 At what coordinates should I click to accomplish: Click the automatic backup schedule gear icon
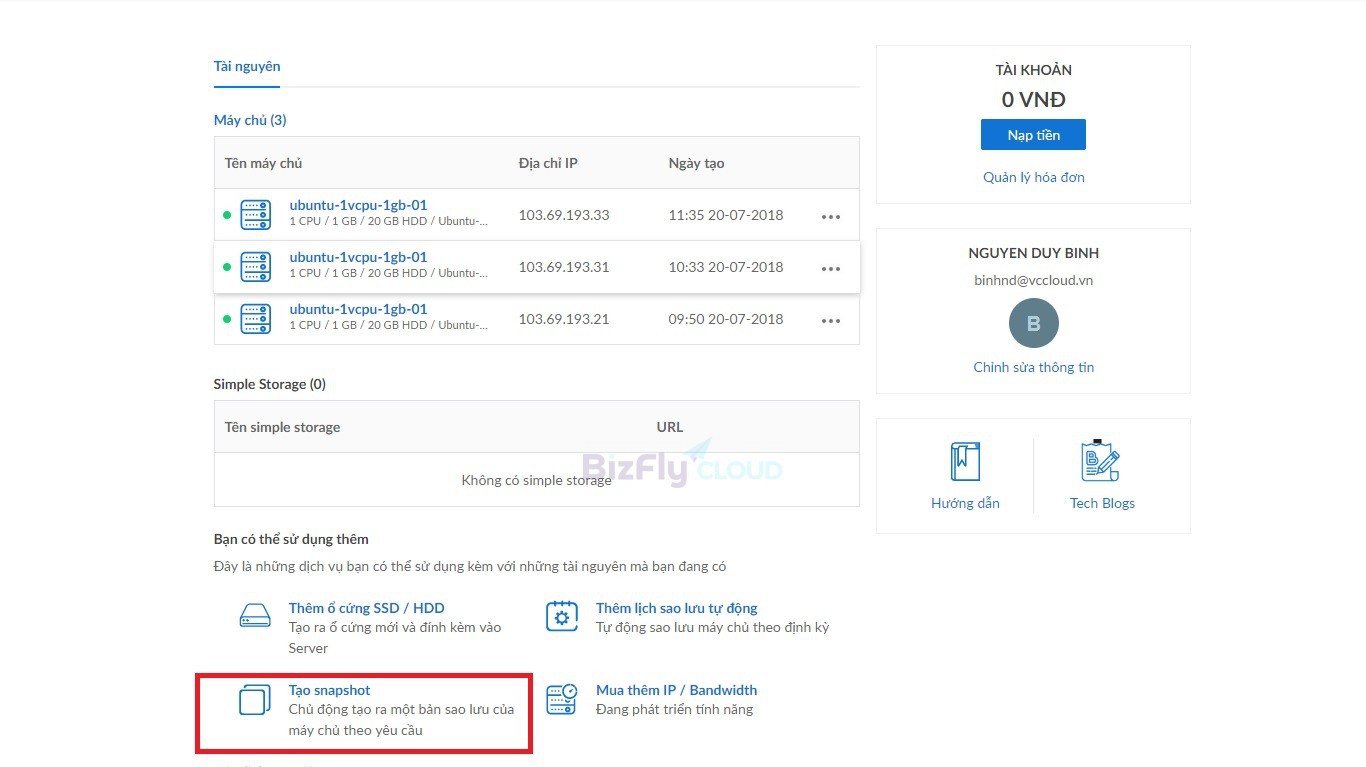pyautogui.click(x=562, y=616)
